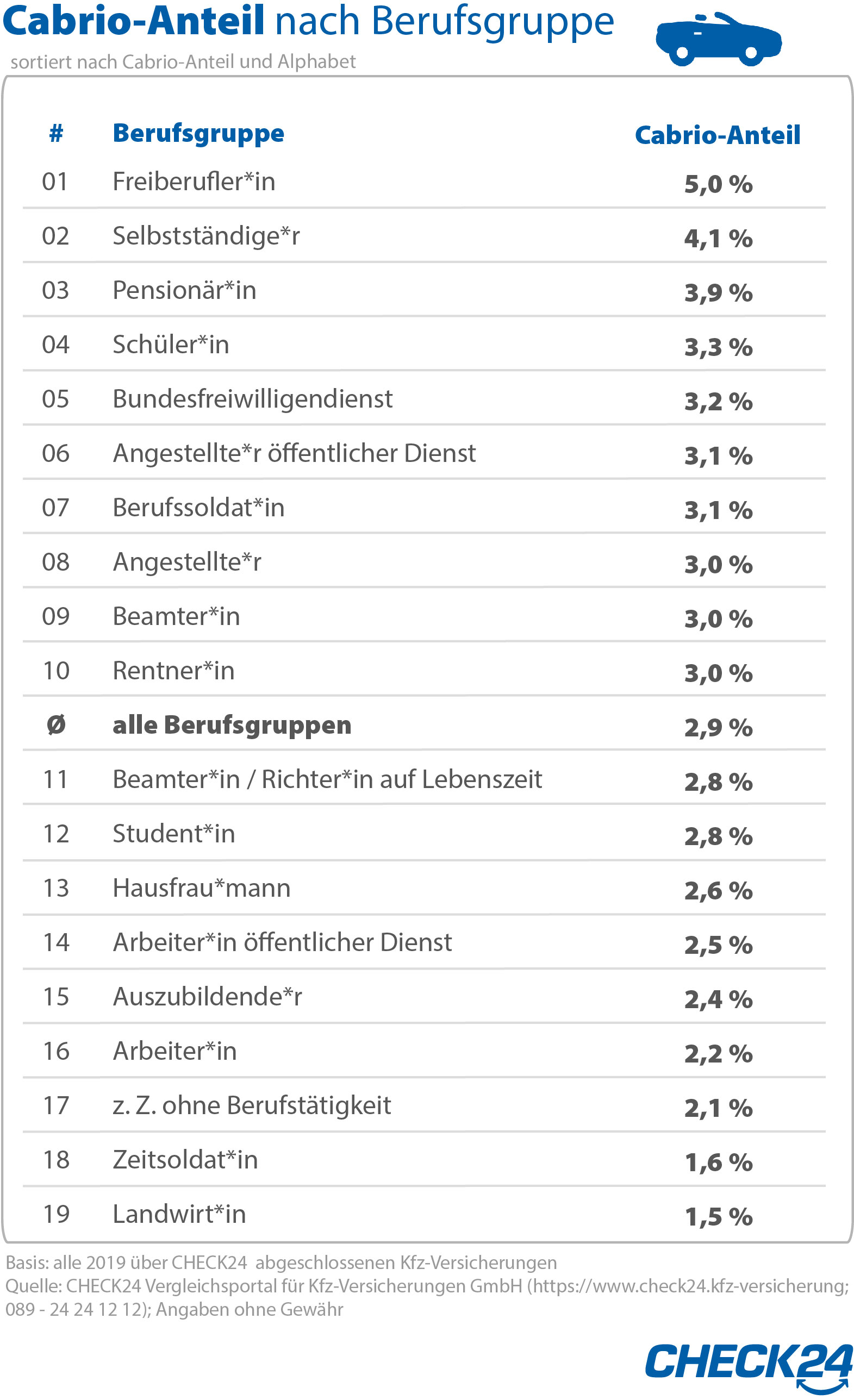The image size is (854, 1400).
Task: Select the Freiberufler*in row label
Action: pos(194,182)
